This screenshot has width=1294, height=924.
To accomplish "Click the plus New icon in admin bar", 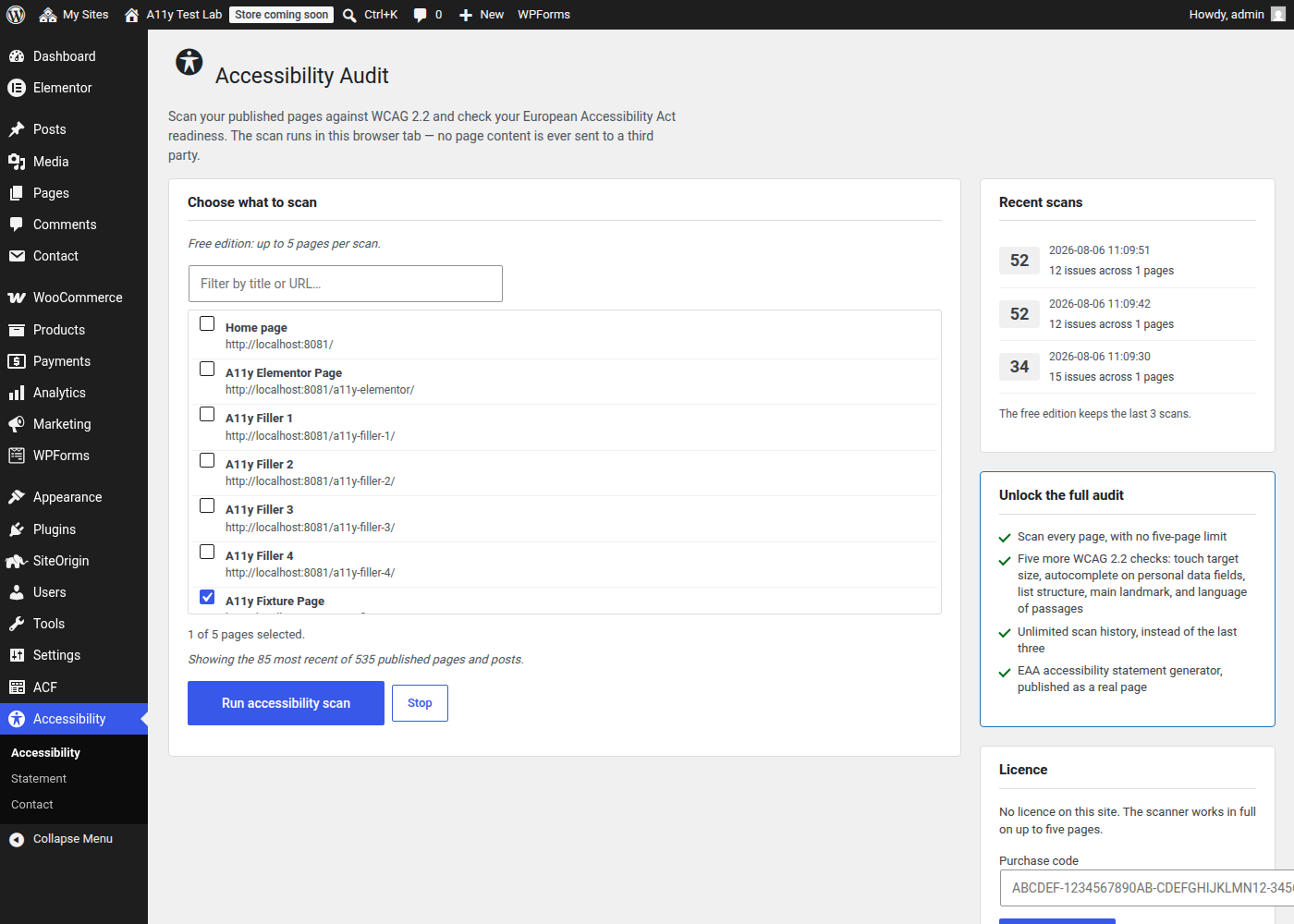I will 466,15.
